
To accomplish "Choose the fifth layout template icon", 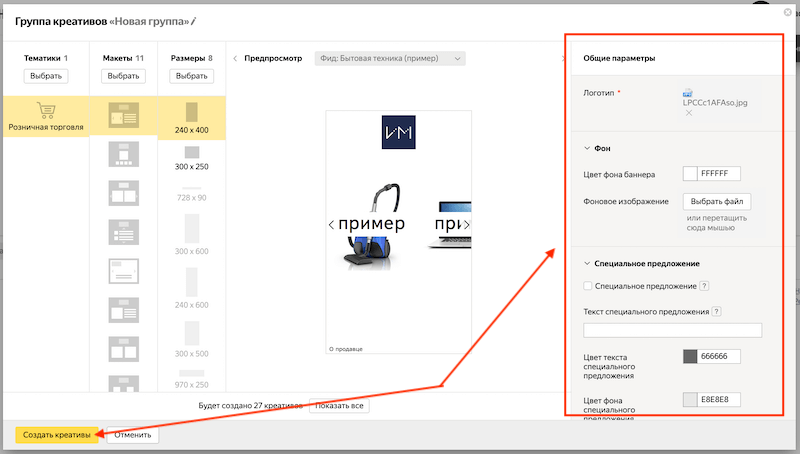I will (x=123, y=271).
